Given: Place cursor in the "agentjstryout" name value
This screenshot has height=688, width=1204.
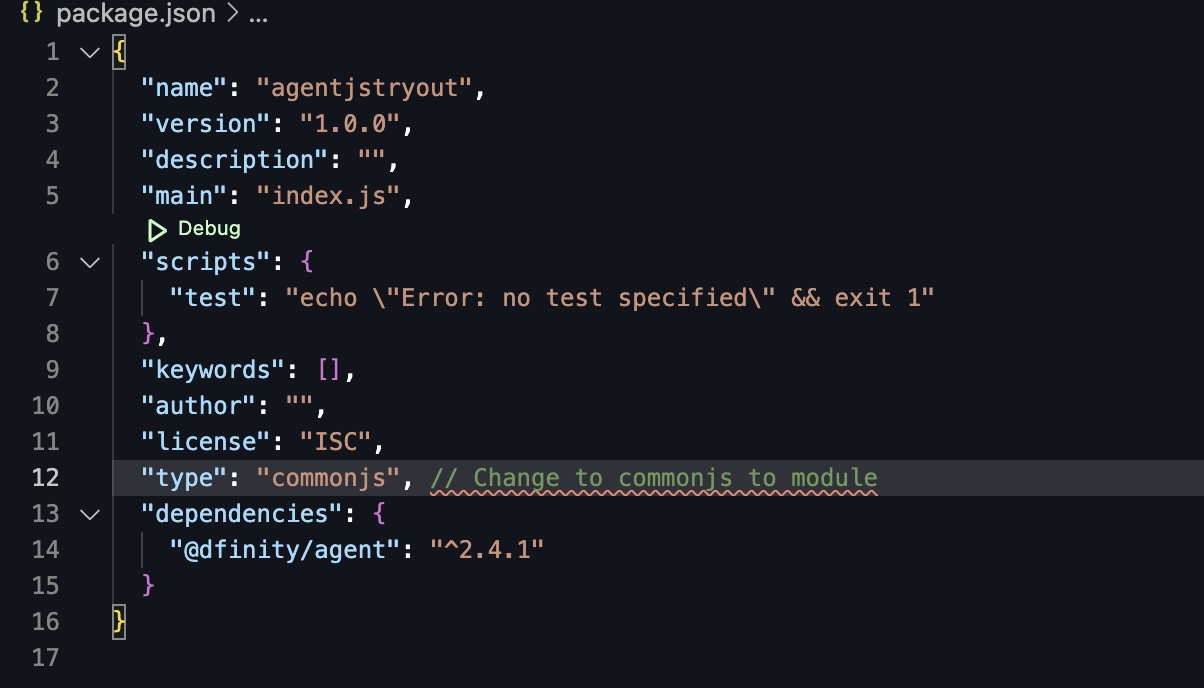Looking at the screenshot, I should click(364, 88).
